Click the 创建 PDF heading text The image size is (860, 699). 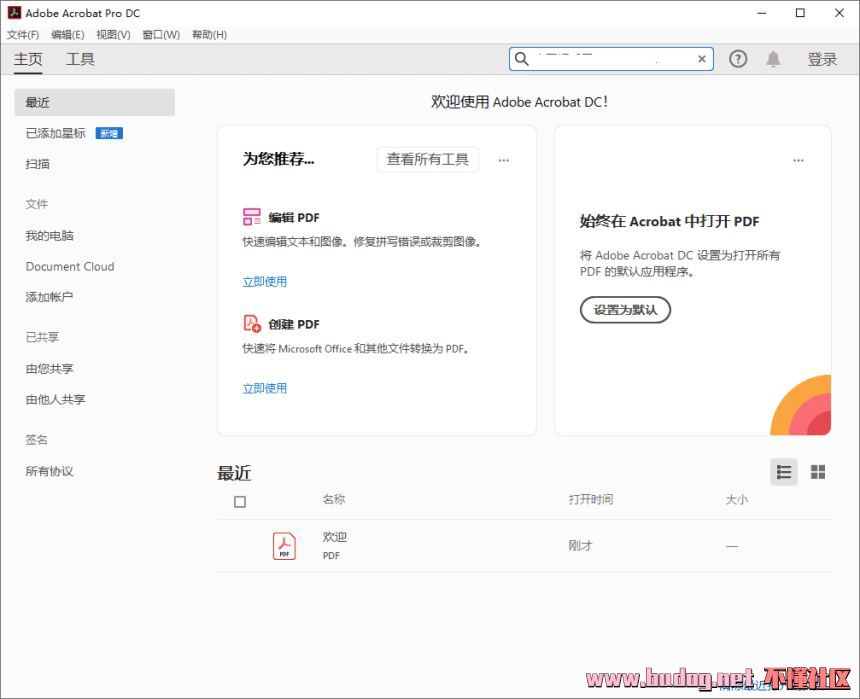(x=294, y=324)
